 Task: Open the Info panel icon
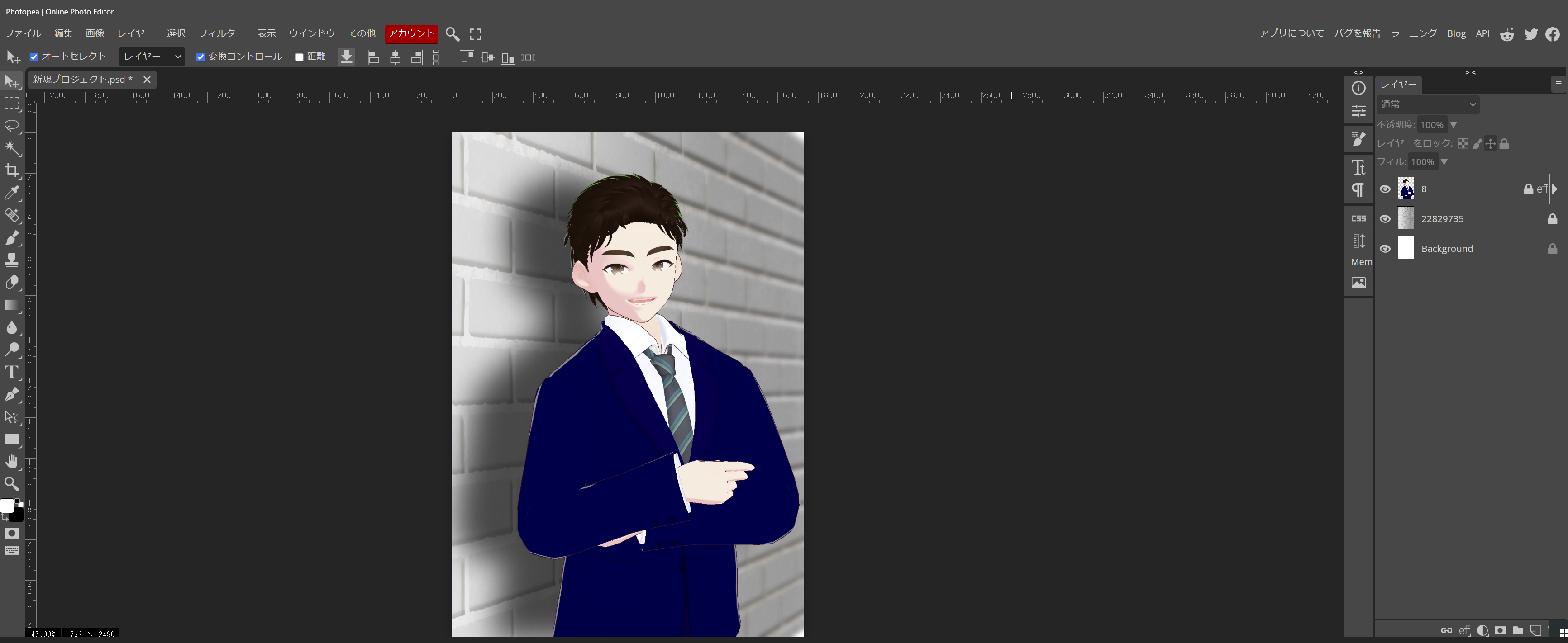click(x=1358, y=88)
